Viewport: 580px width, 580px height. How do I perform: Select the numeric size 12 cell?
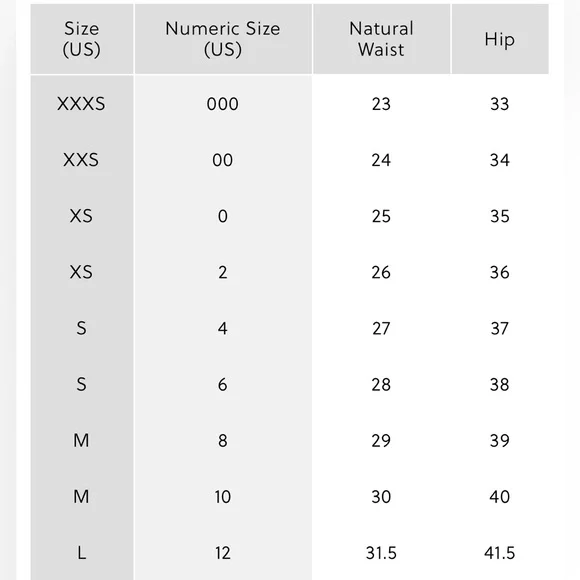click(223, 553)
